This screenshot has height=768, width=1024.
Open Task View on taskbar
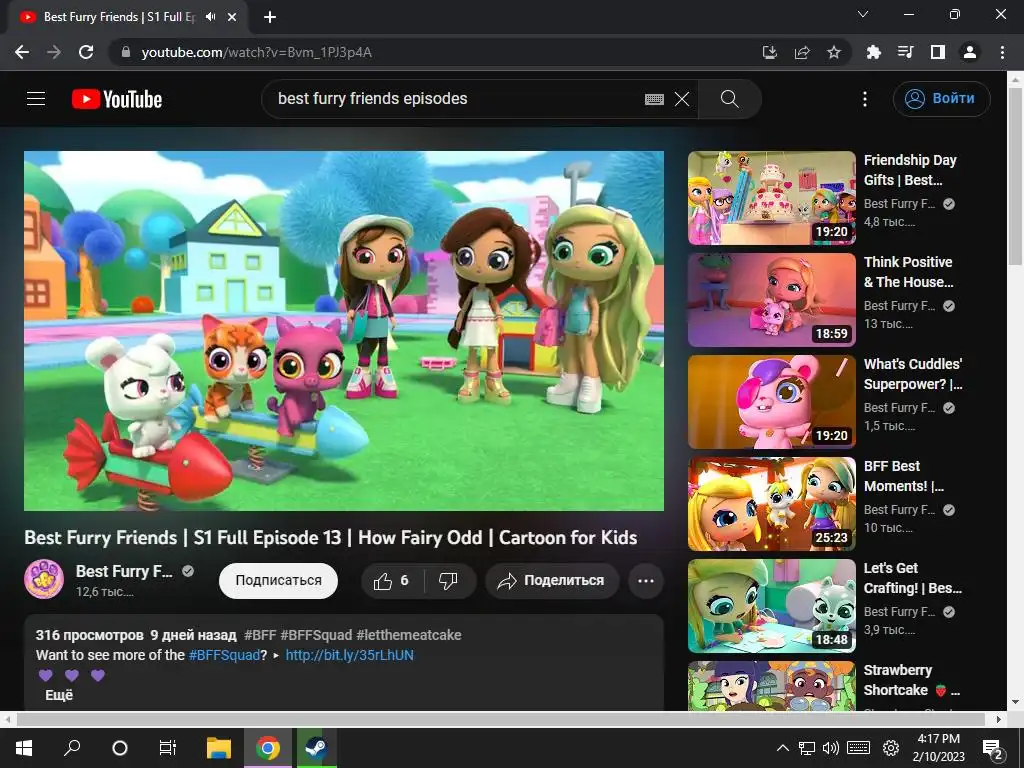tap(168, 748)
